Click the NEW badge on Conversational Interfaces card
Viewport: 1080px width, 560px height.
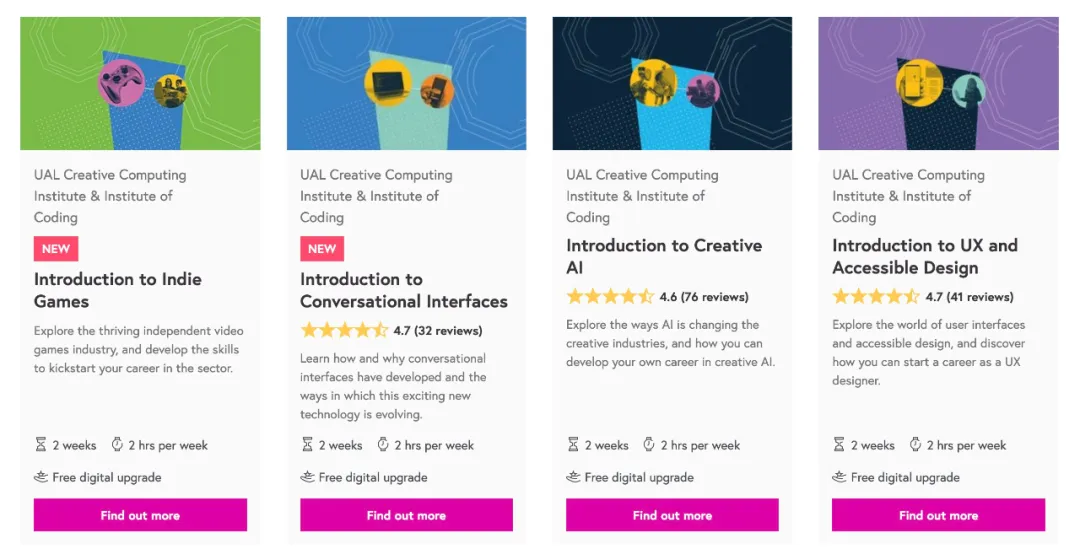(322, 249)
